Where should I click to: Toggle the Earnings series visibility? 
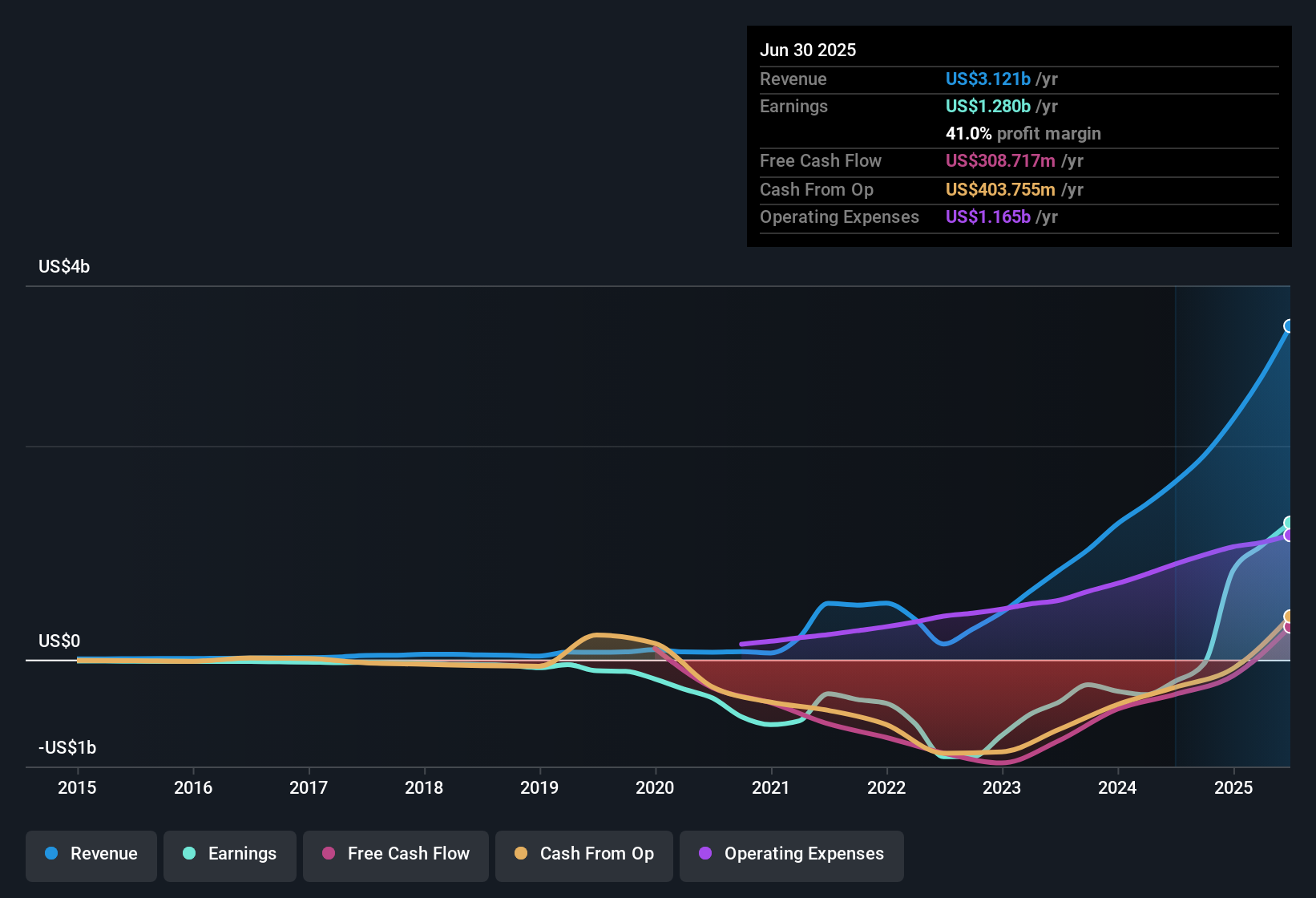pos(229,854)
